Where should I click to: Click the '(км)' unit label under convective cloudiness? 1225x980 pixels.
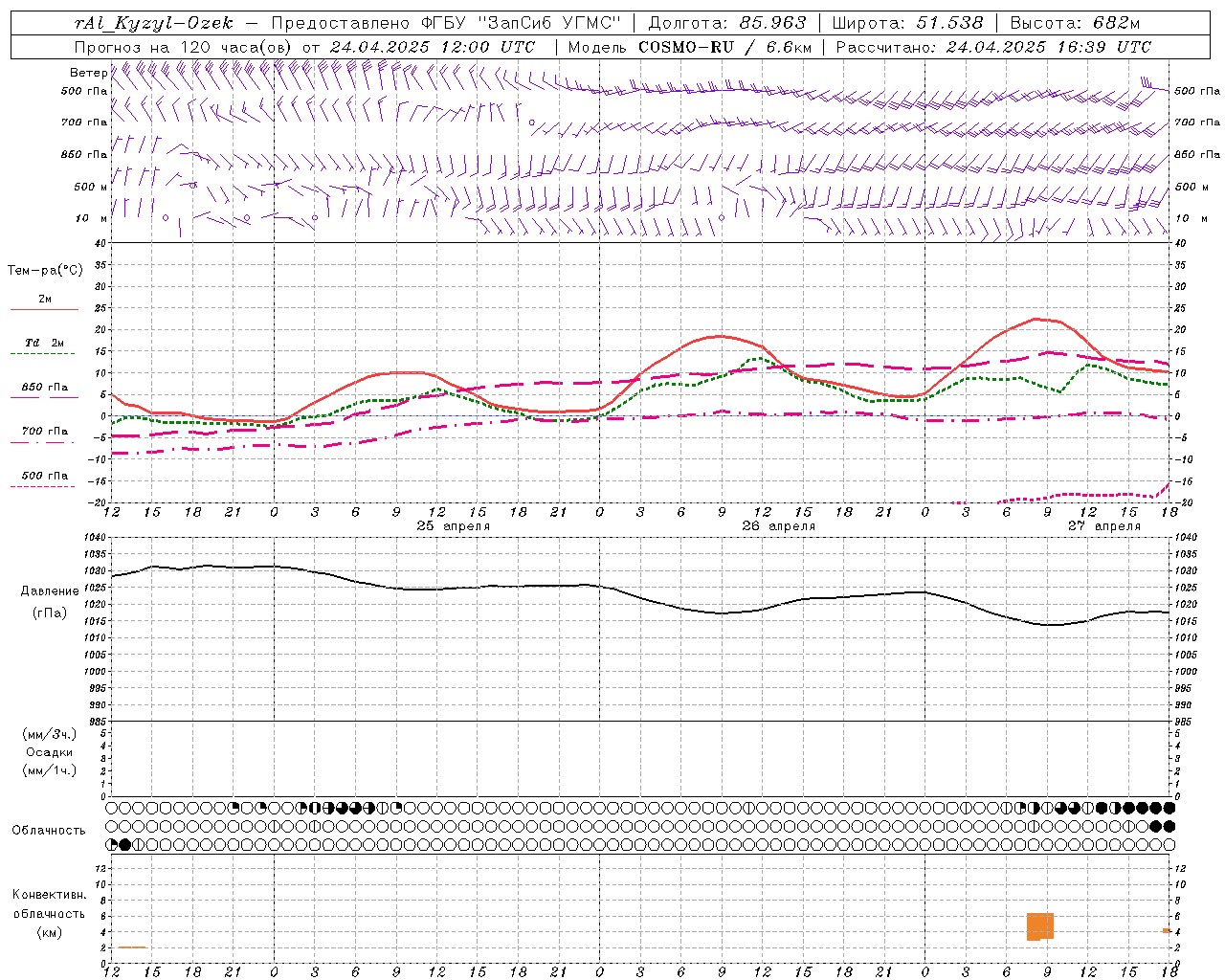(50, 931)
